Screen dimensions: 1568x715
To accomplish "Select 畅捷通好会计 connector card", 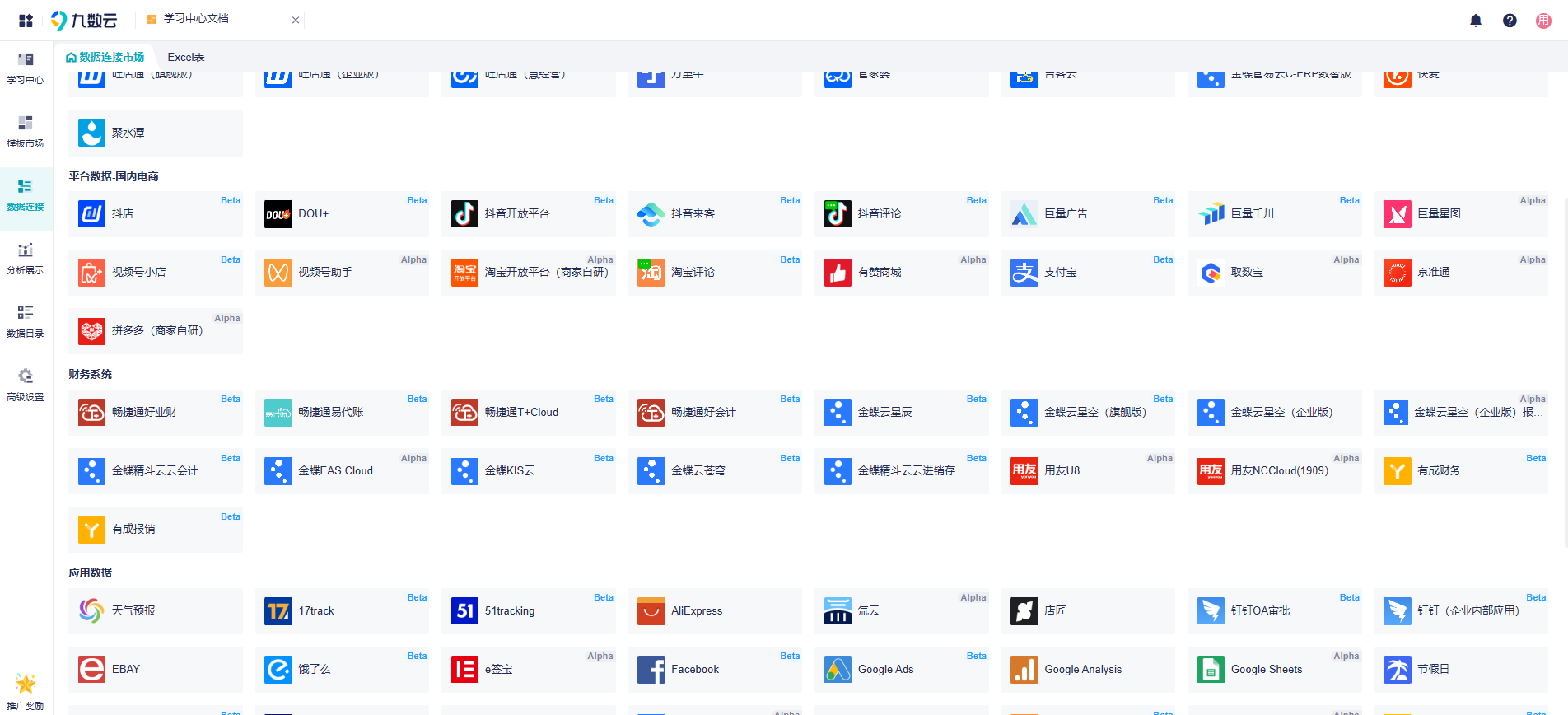I will pyautogui.click(x=715, y=412).
